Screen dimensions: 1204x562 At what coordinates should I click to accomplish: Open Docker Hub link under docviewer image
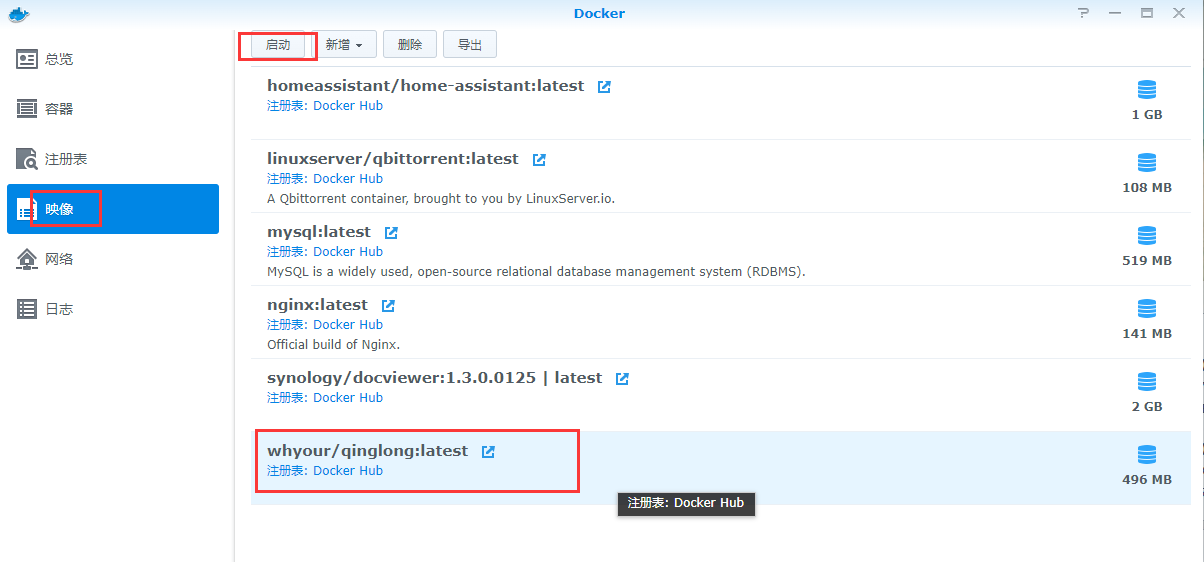(x=348, y=398)
